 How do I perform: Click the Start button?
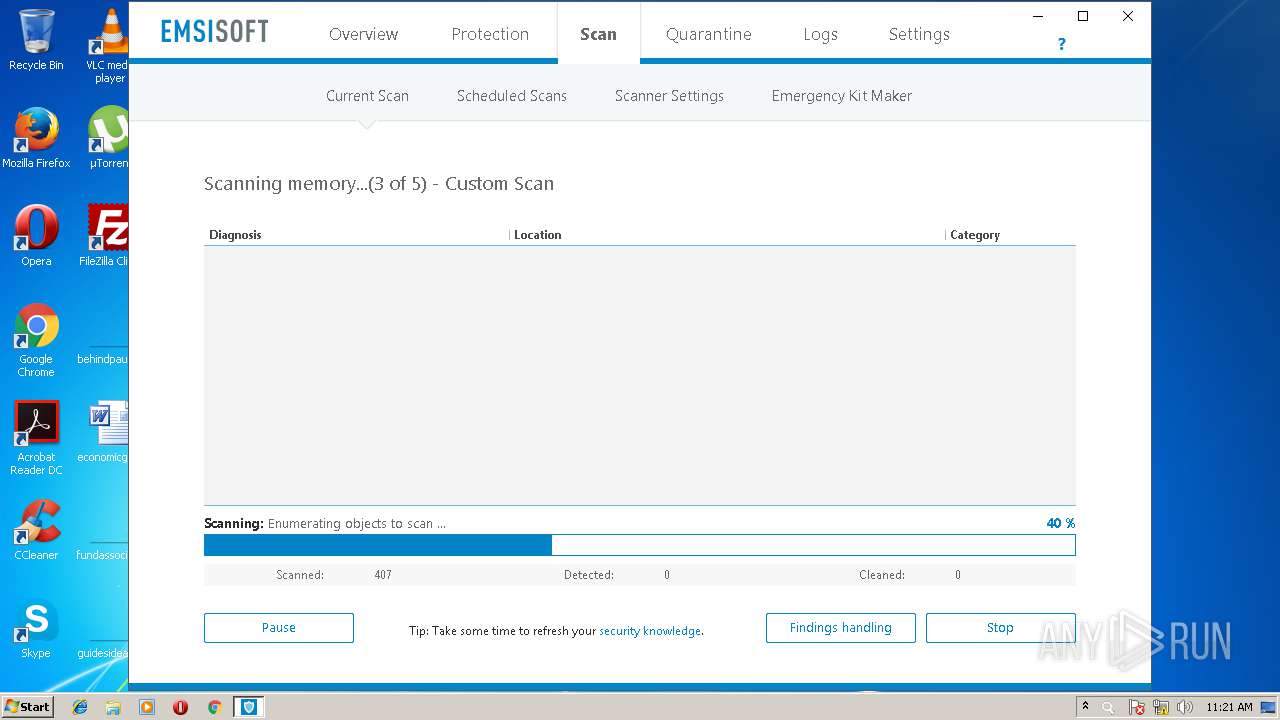pyautogui.click(x=27, y=707)
